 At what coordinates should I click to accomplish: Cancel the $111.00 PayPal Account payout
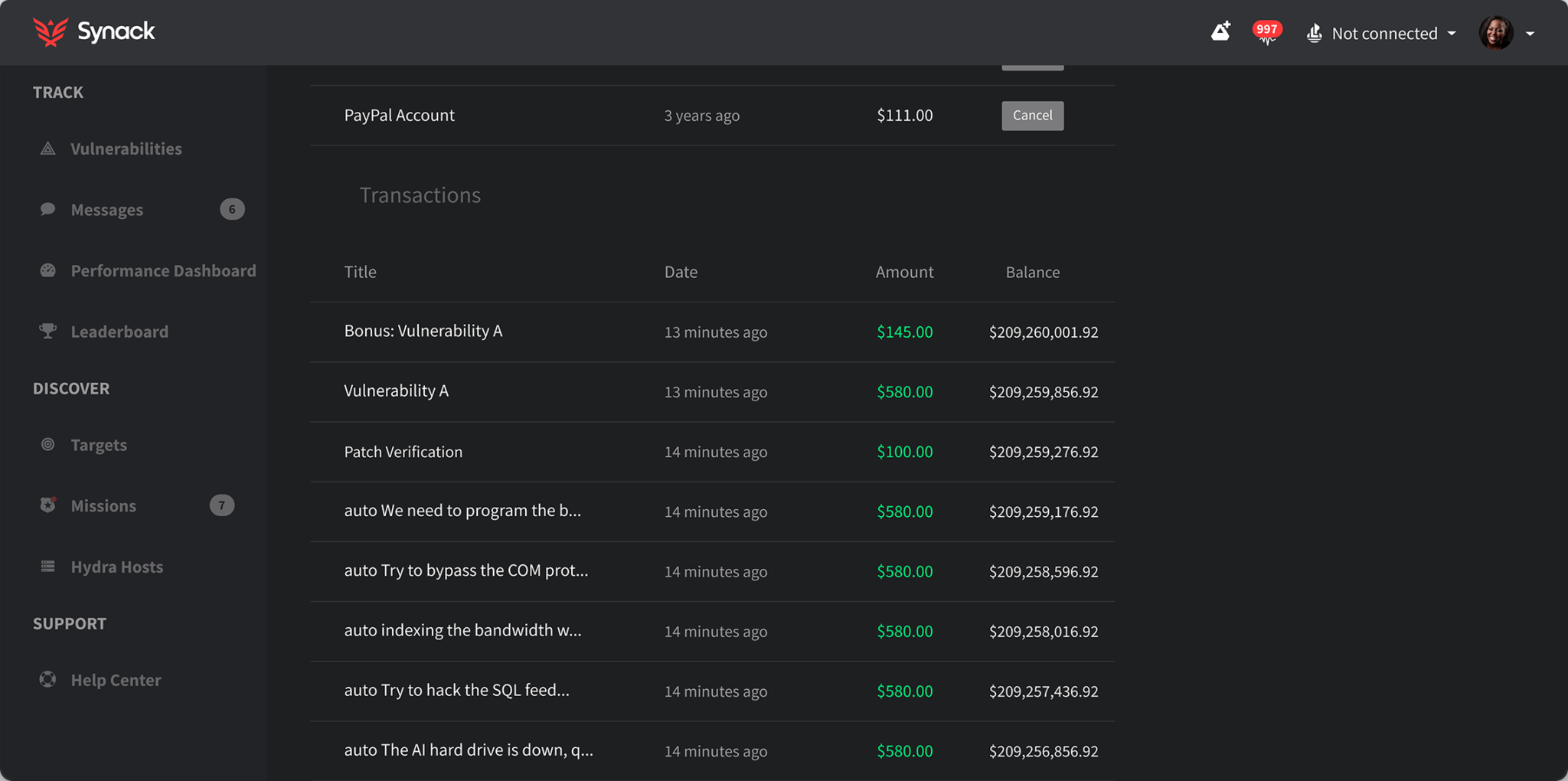[x=1032, y=116]
